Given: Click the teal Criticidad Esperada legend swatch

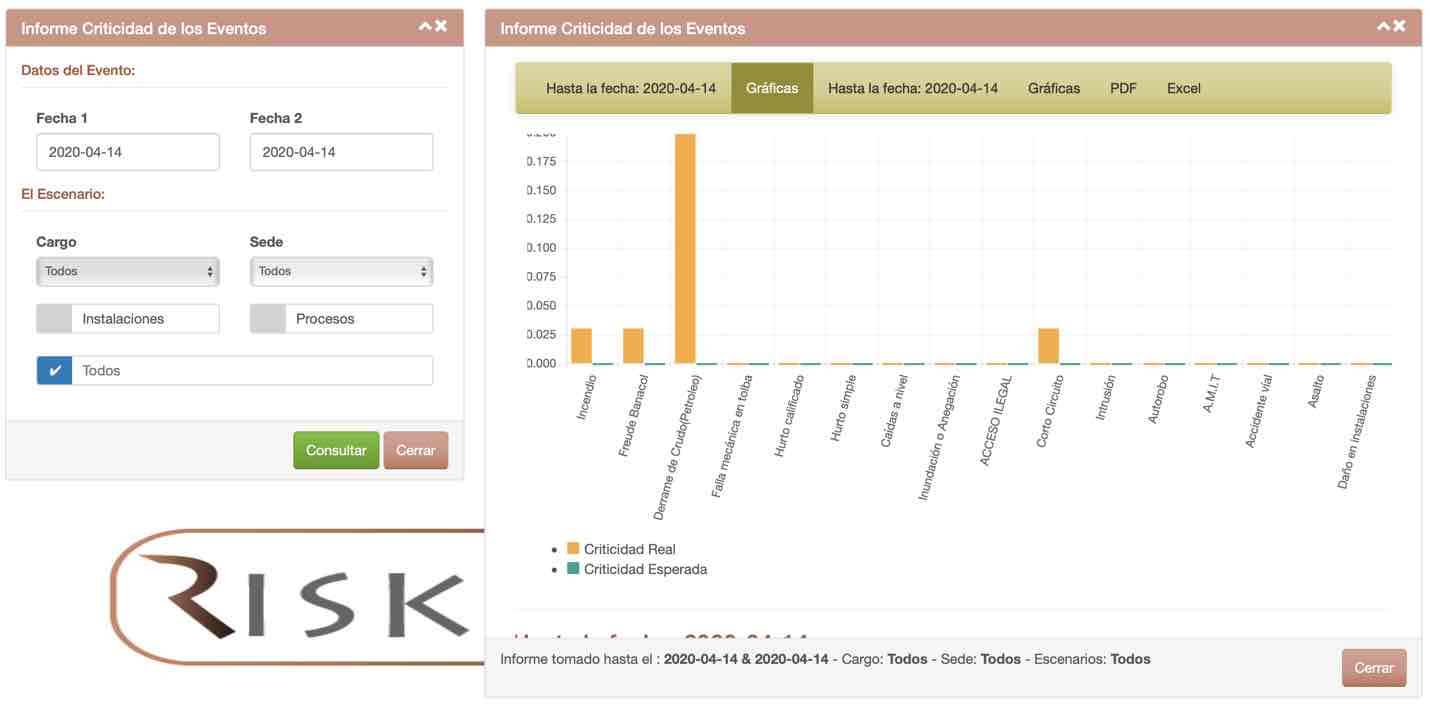Looking at the screenshot, I should tap(573, 569).
